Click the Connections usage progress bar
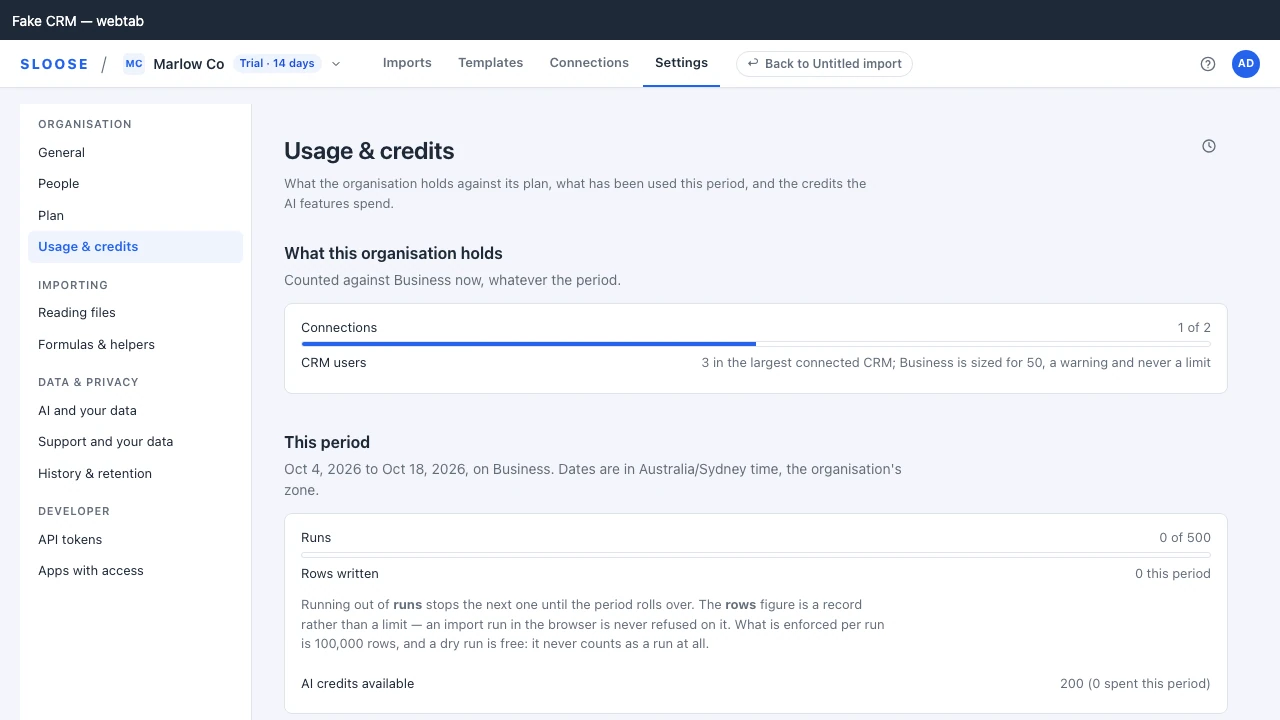The height and width of the screenshot is (720, 1280). click(x=756, y=344)
